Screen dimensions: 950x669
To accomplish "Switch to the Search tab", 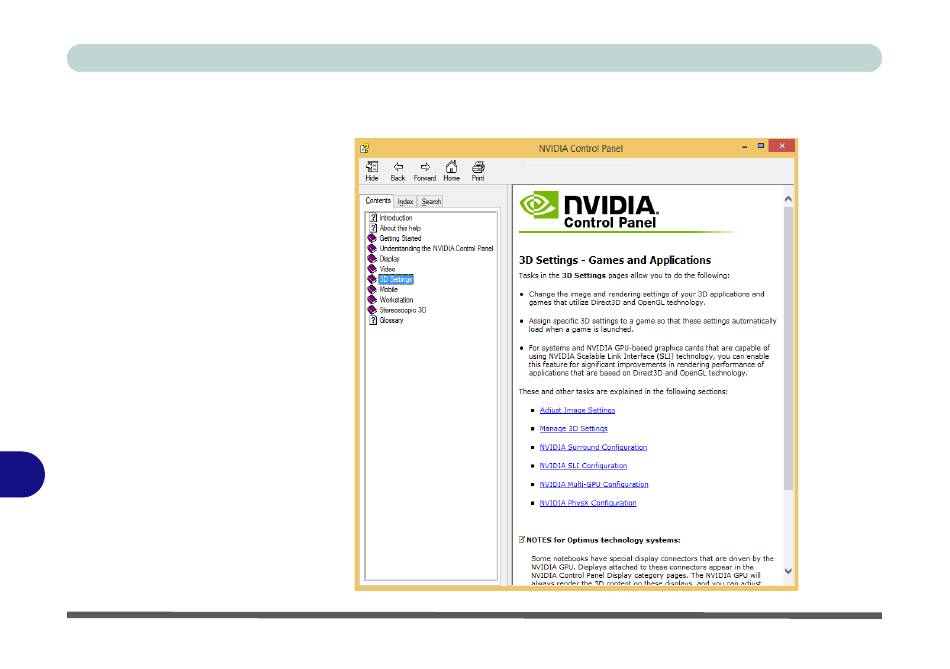I will coord(431,201).
